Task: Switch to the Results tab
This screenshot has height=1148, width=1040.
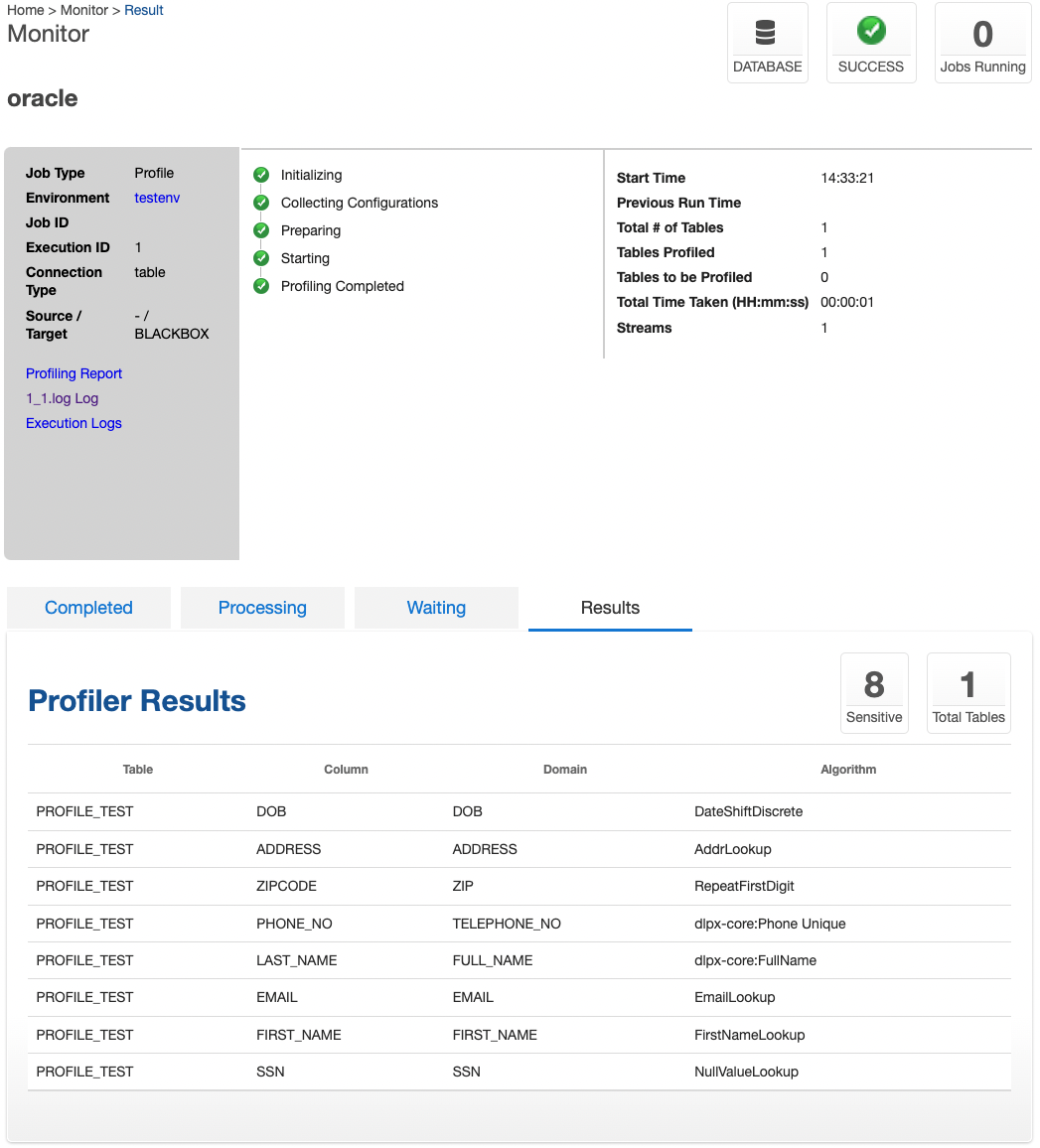Action: 609,607
